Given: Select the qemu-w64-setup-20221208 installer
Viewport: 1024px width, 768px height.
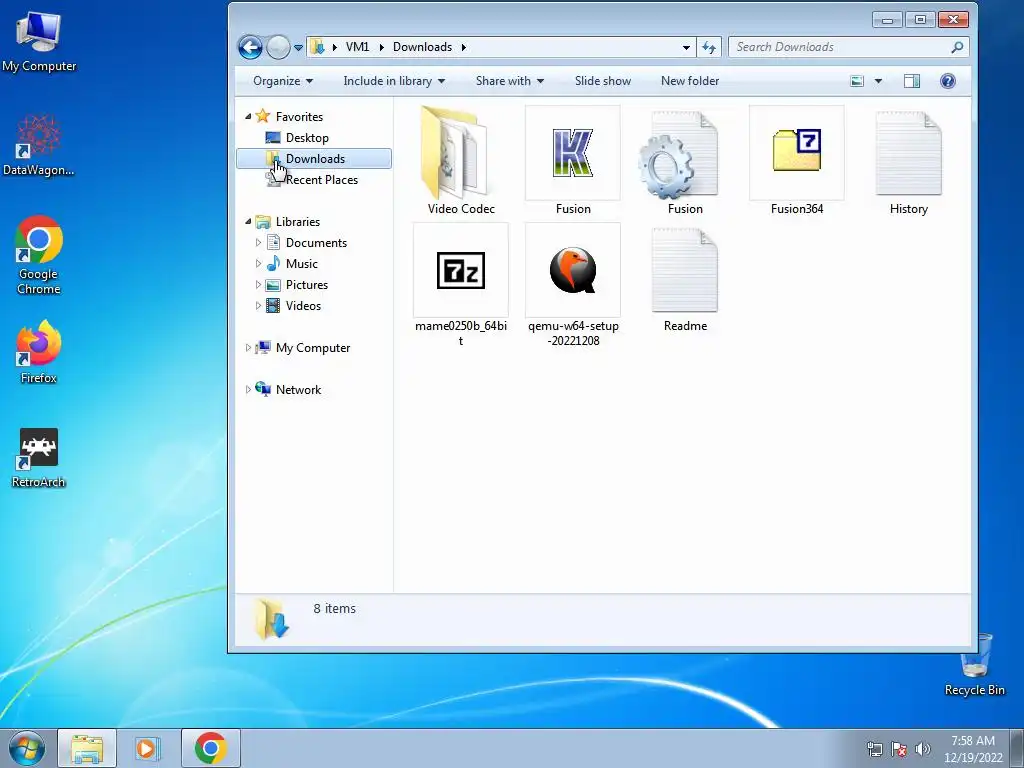Looking at the screenshot, I should [x=573, y=285].
